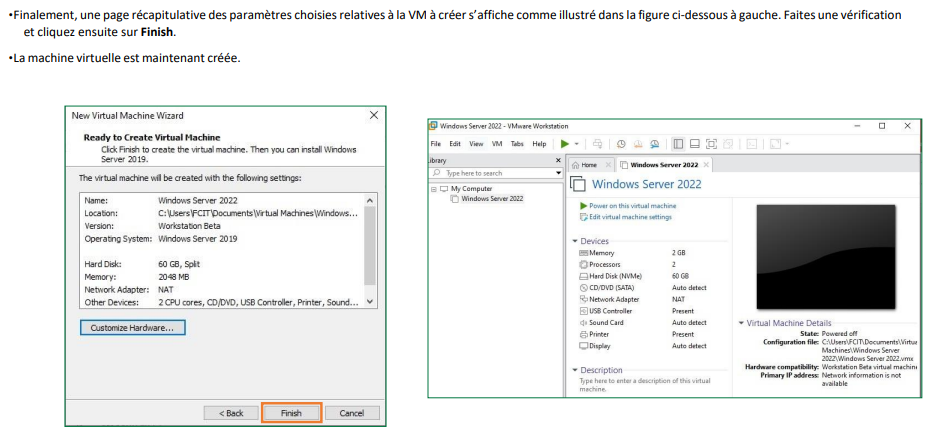Toggle the library sidebar view icon
The height and width of the screenshot is (436, 936).
coord(678,144)
